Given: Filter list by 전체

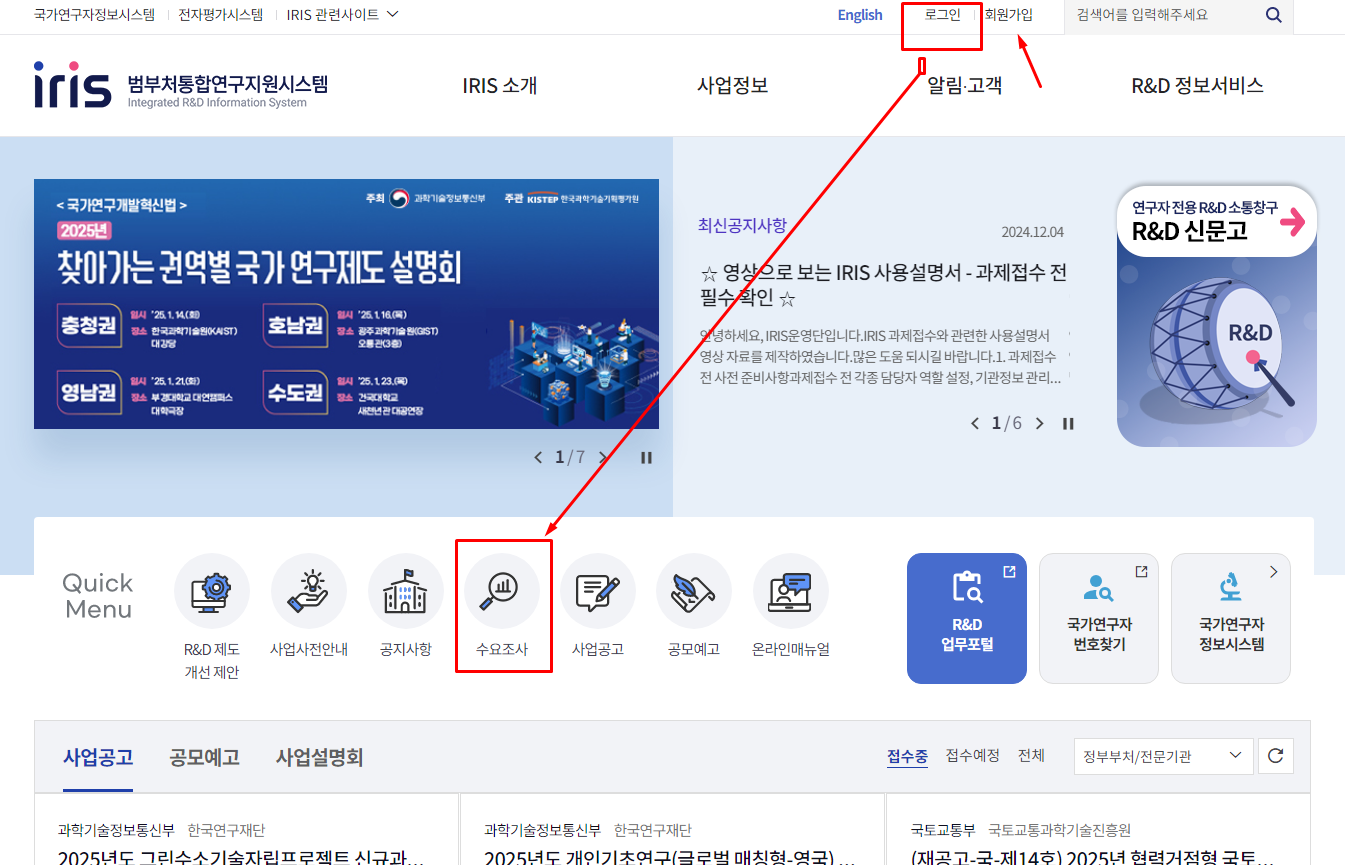Looking at the screenshot, I should [1031, 756].
